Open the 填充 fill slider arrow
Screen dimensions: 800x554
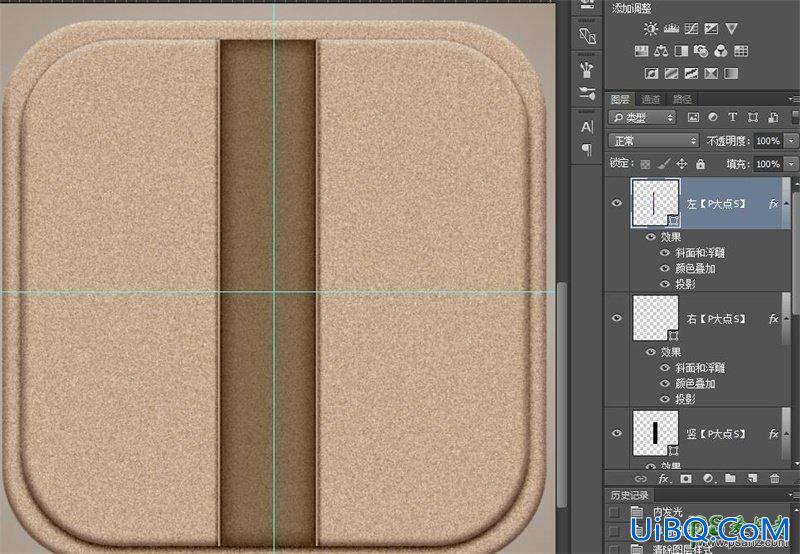pyautogui.click(x=791, y=164)
